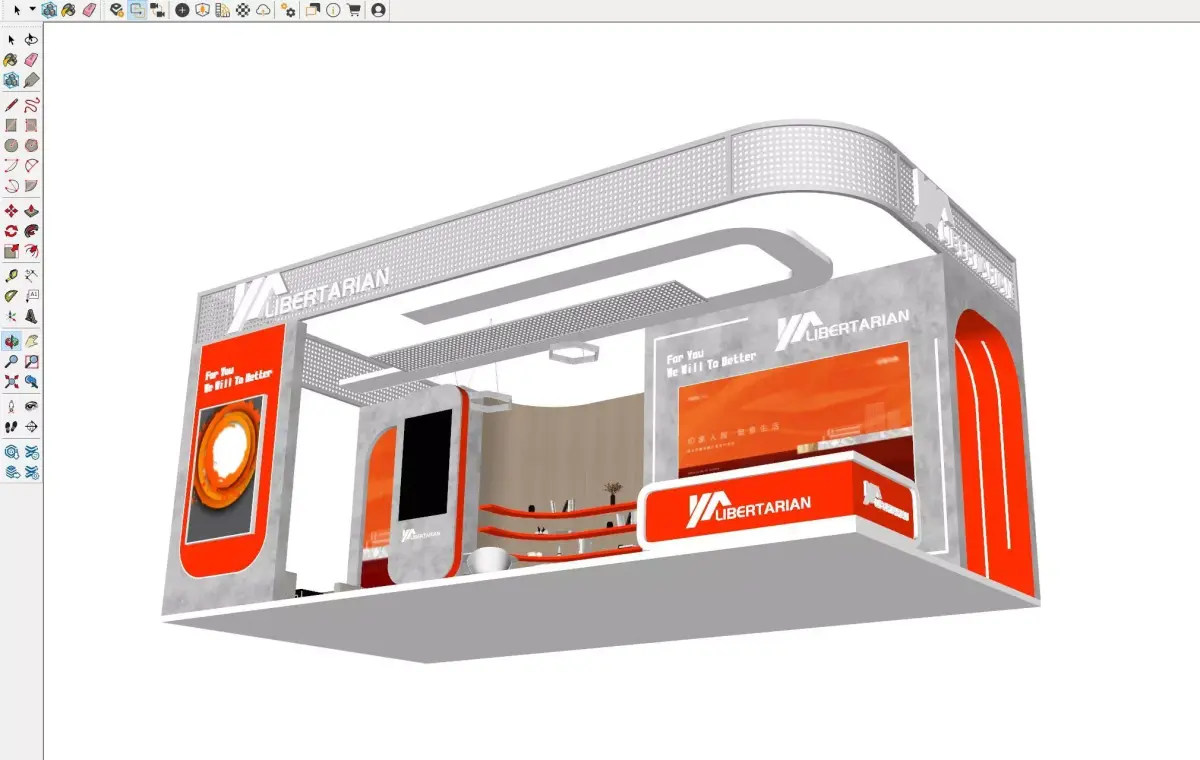Screen dimensions: 1200x760
Task: Open the user account profile icon
Action: click(x=378, y=9)
